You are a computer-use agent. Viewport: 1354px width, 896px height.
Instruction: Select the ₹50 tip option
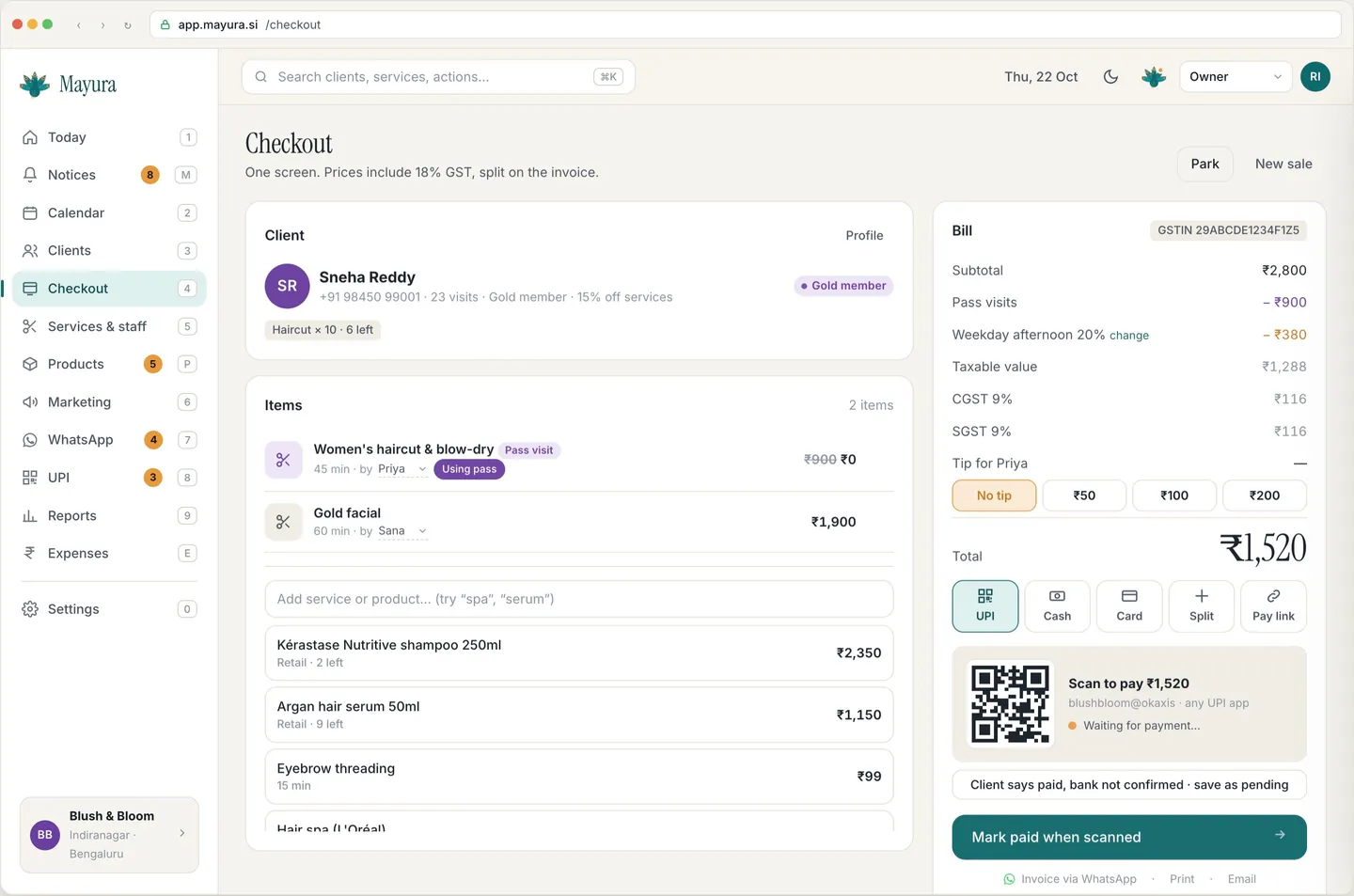(x=1084, y=495)
